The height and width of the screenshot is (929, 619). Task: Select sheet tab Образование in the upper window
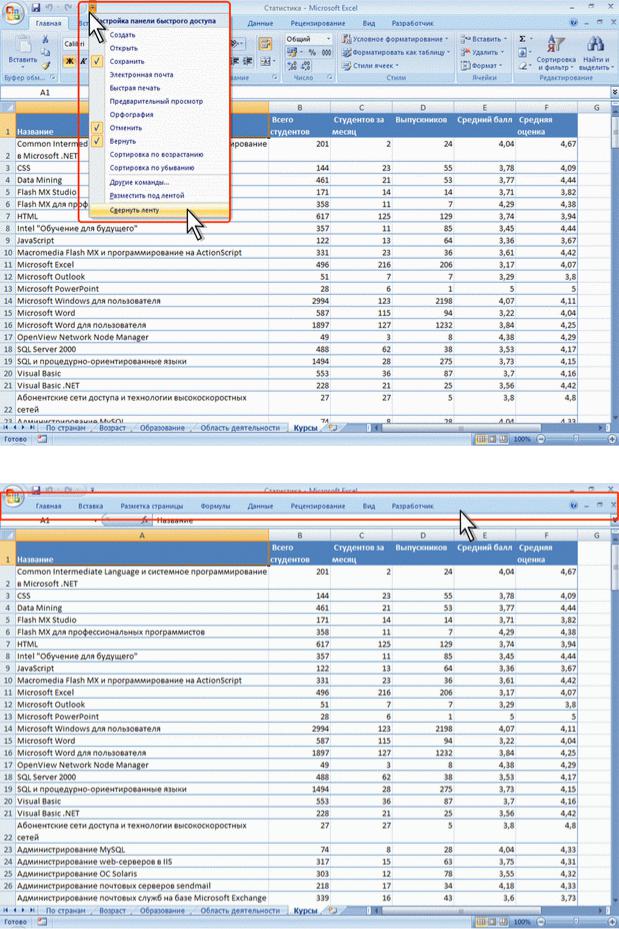(162, 428)
